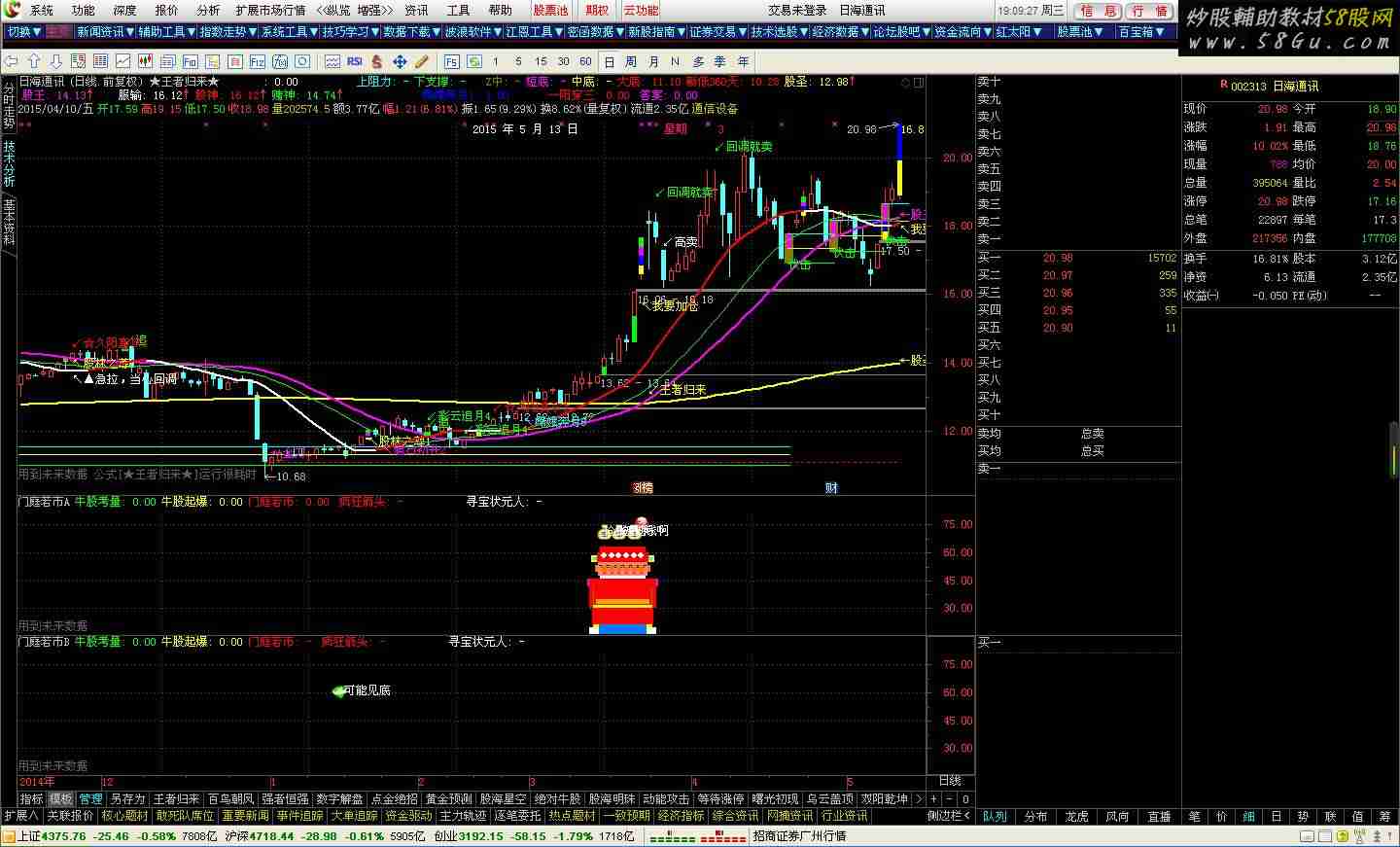1400x847 pixels.
Task: Expand the 技巧学习 dropdown
Action: pos(351,32)
